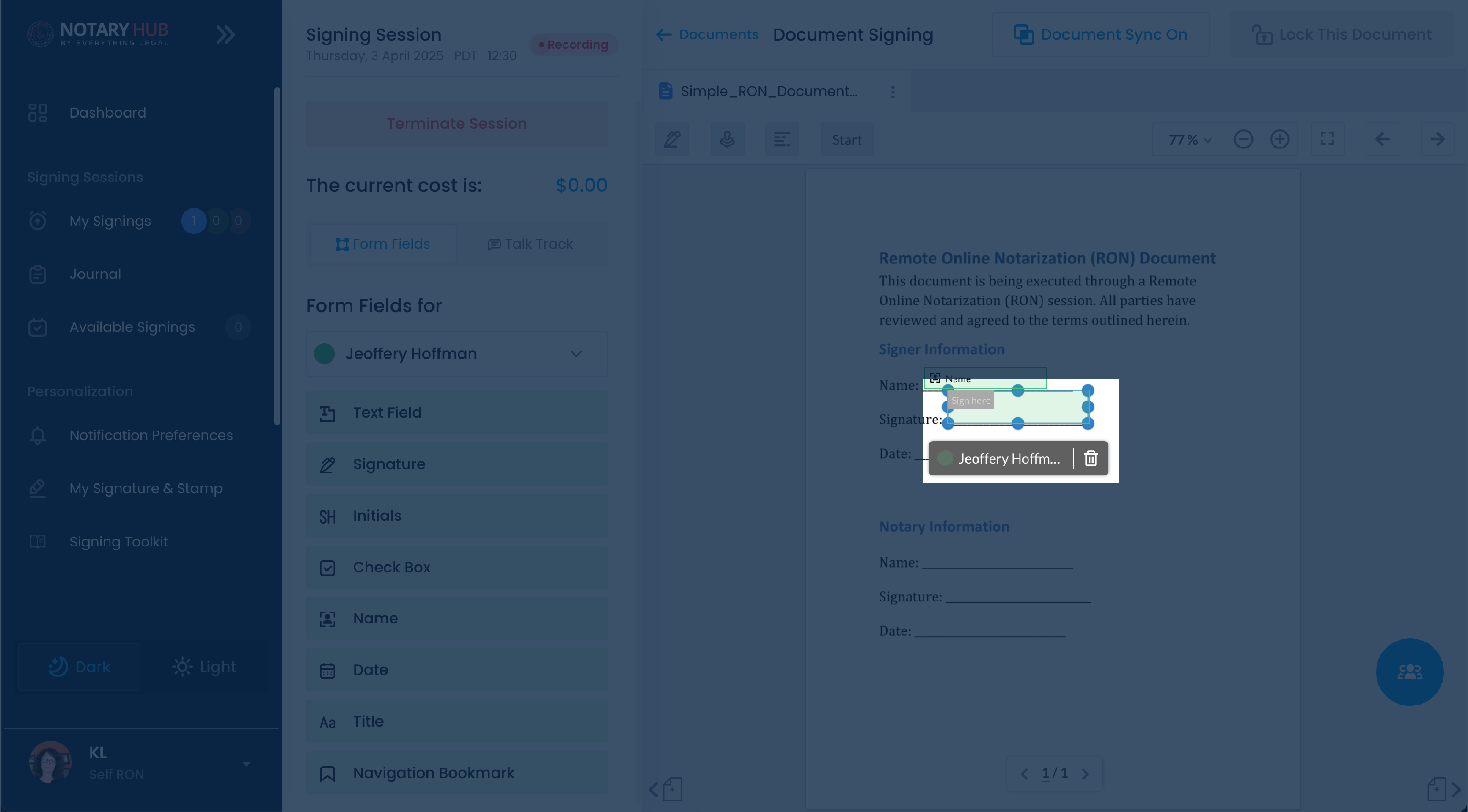Viewport: 1468px width, 812px height.
Task: Expand the KL user profile menu
Action: [x=246, y=764]
